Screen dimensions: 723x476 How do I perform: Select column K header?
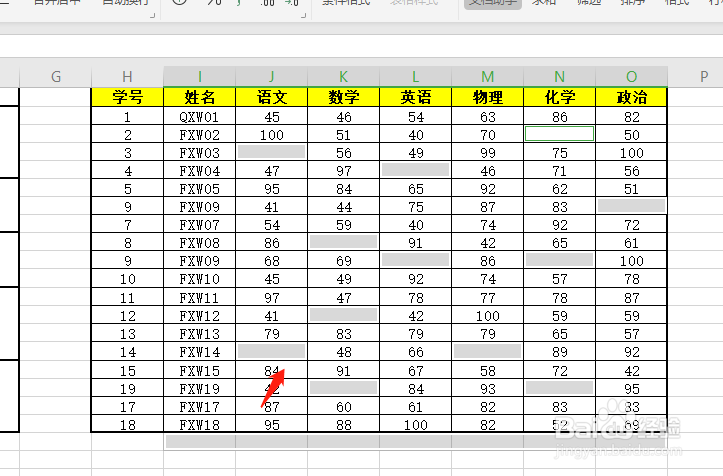click(344, 77)
